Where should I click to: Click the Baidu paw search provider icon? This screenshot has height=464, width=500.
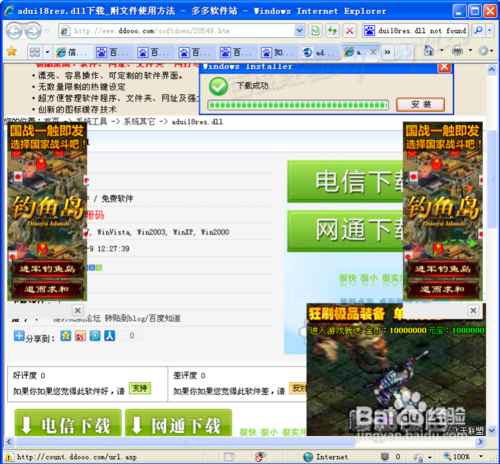pos(369,31)
